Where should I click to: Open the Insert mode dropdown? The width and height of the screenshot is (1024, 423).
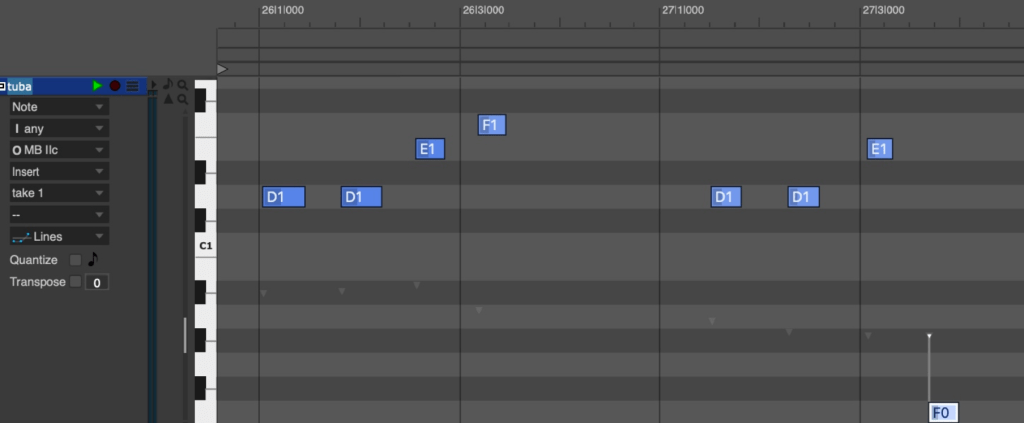coord(59,172)
